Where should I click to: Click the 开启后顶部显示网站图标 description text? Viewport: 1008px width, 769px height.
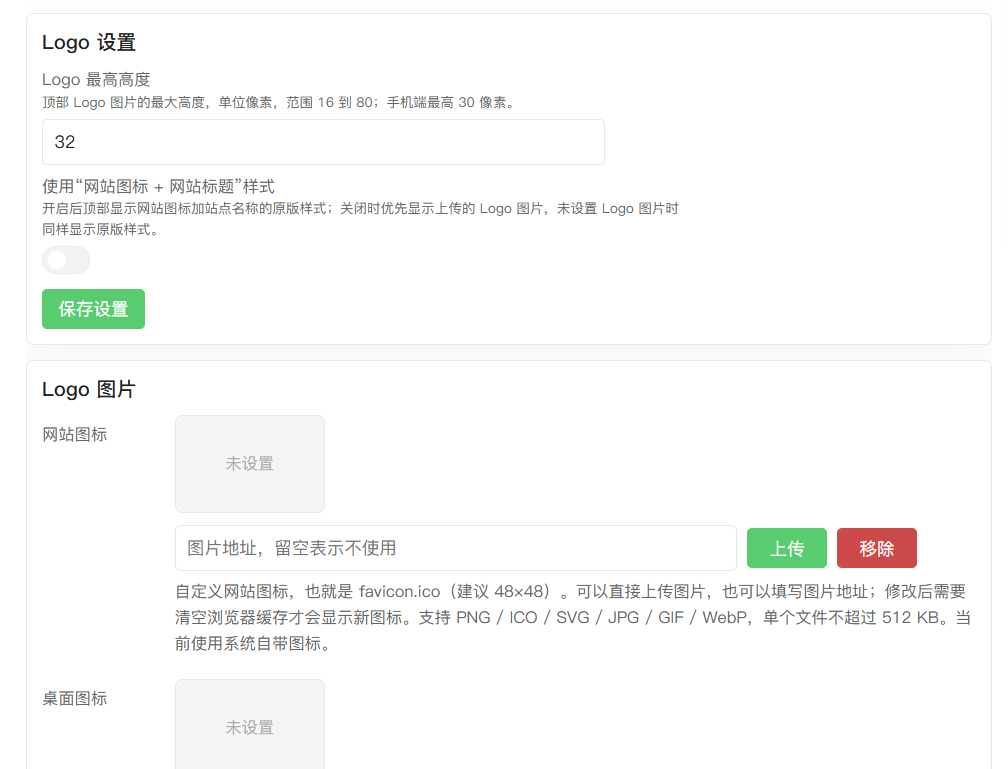[x=360, y=208]
